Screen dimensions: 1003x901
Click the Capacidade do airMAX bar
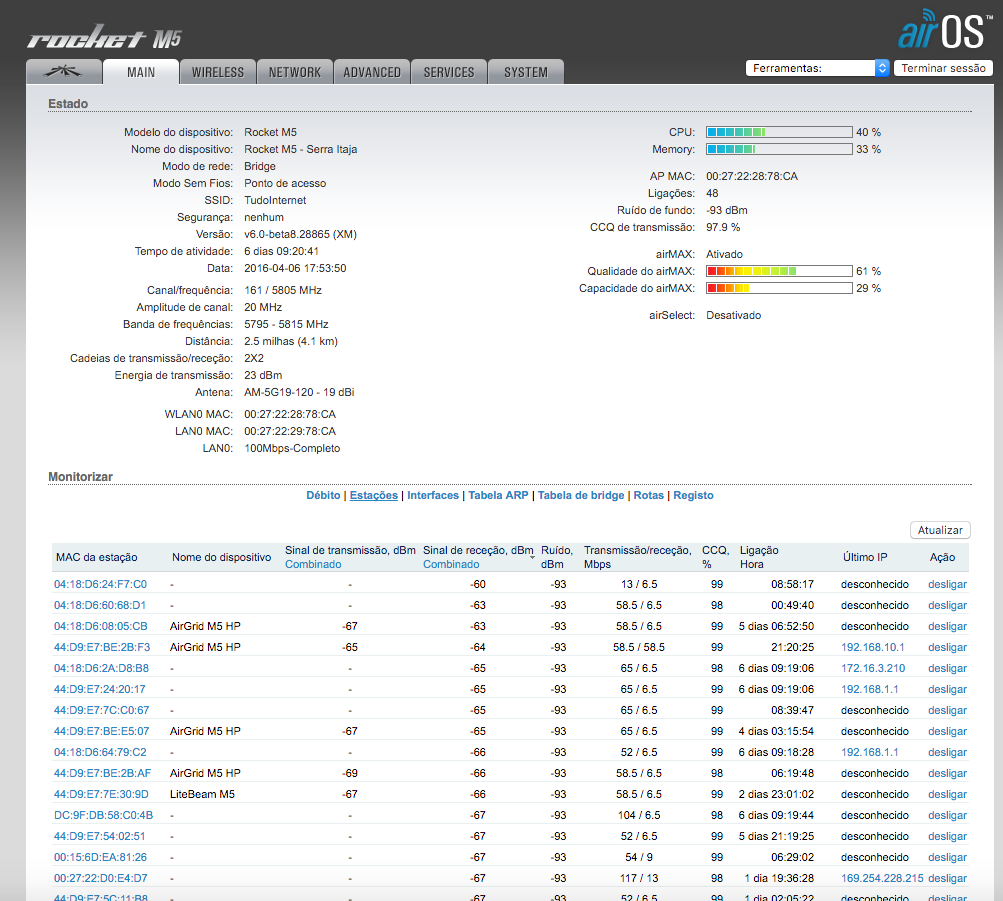[x=779, y=288]
